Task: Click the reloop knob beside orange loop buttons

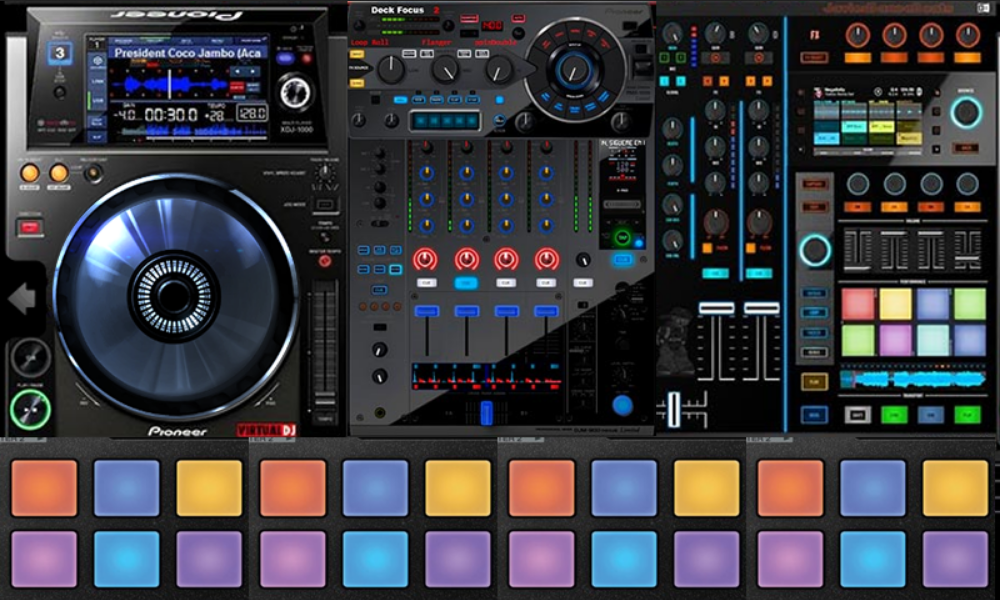Action: (x=94, y=173)
